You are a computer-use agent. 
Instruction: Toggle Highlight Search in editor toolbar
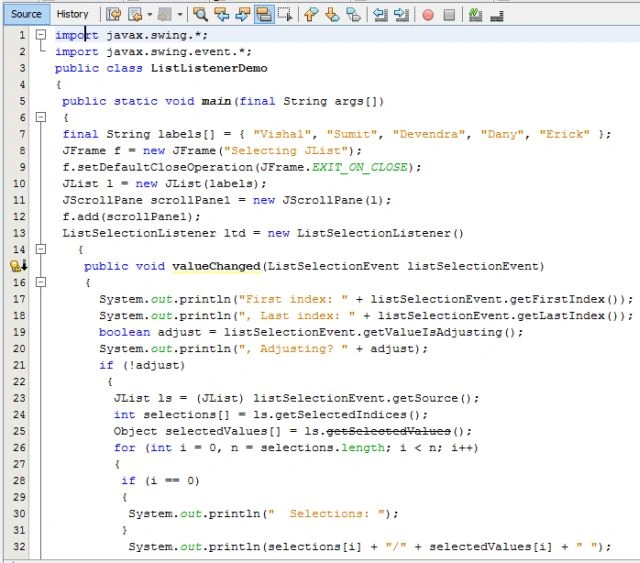264,15
